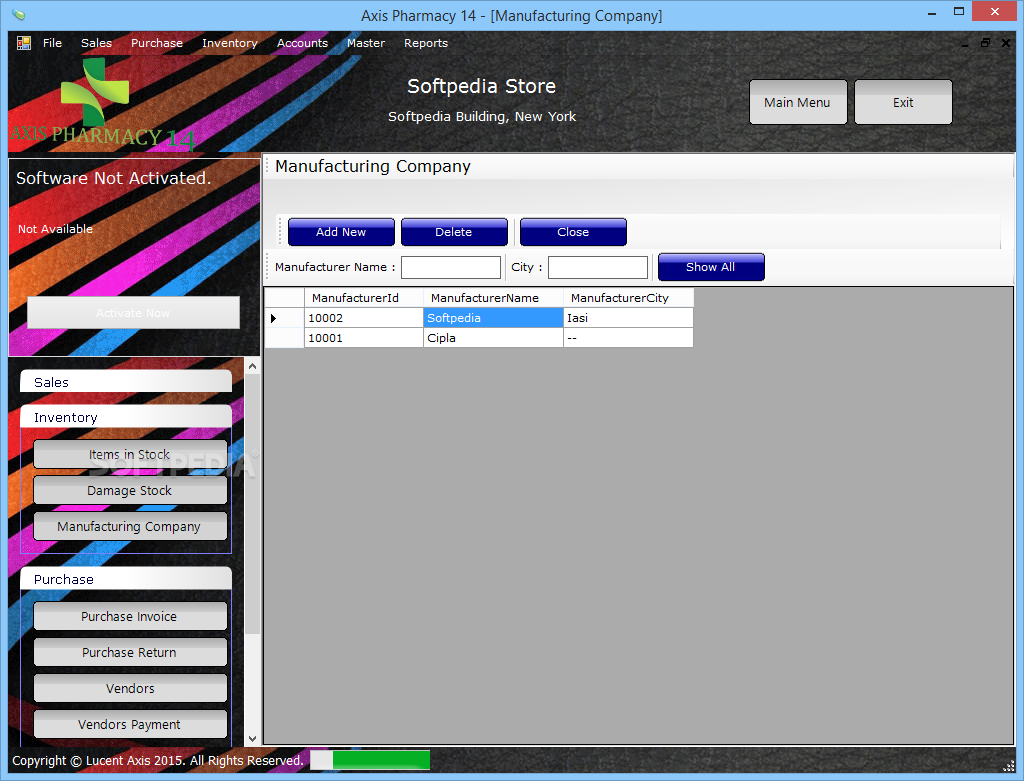
Task: Open the Sales menu
Action: [96, 43]
